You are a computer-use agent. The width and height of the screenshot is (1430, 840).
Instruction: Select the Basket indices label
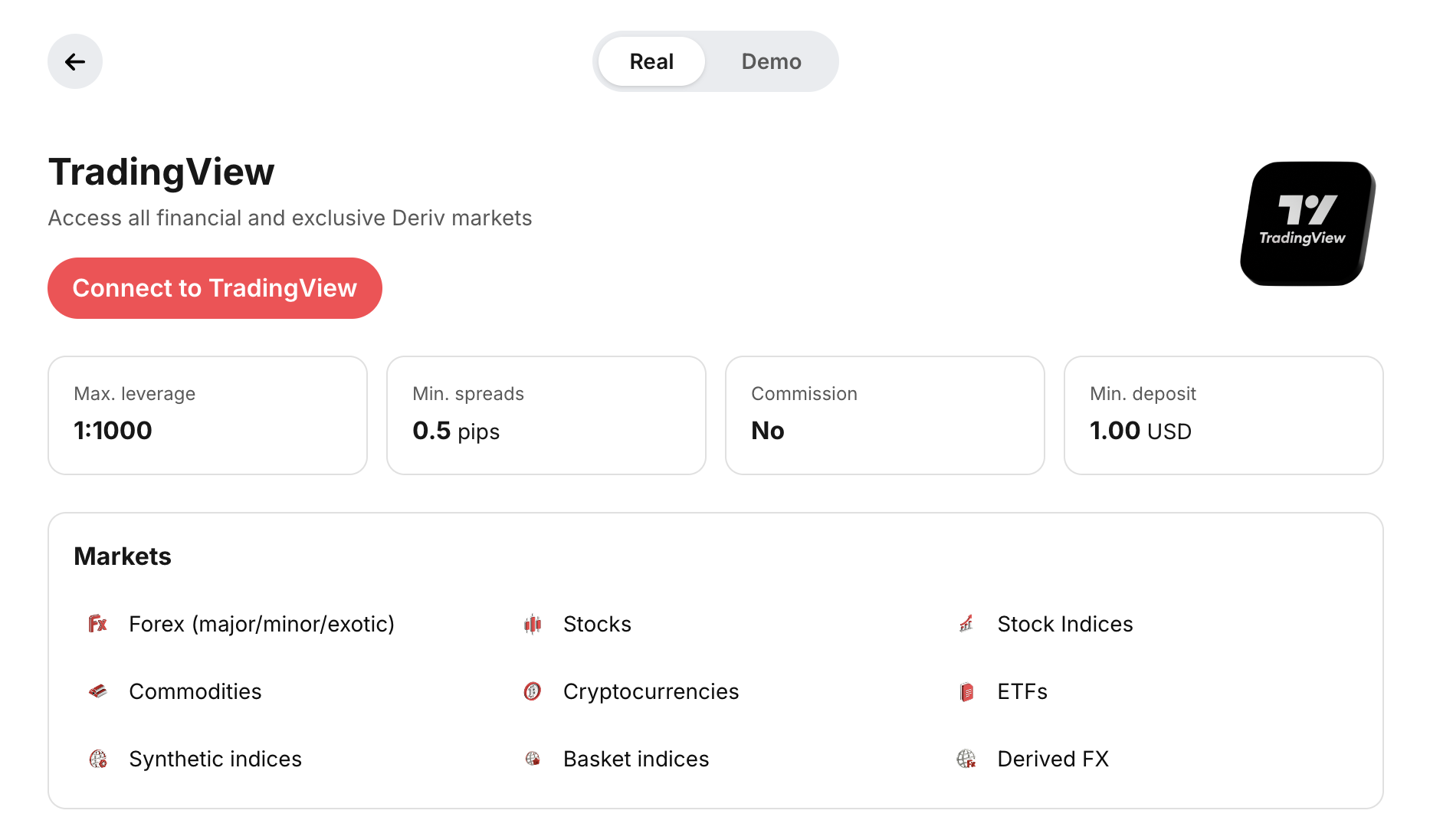[x=636, y=759]
